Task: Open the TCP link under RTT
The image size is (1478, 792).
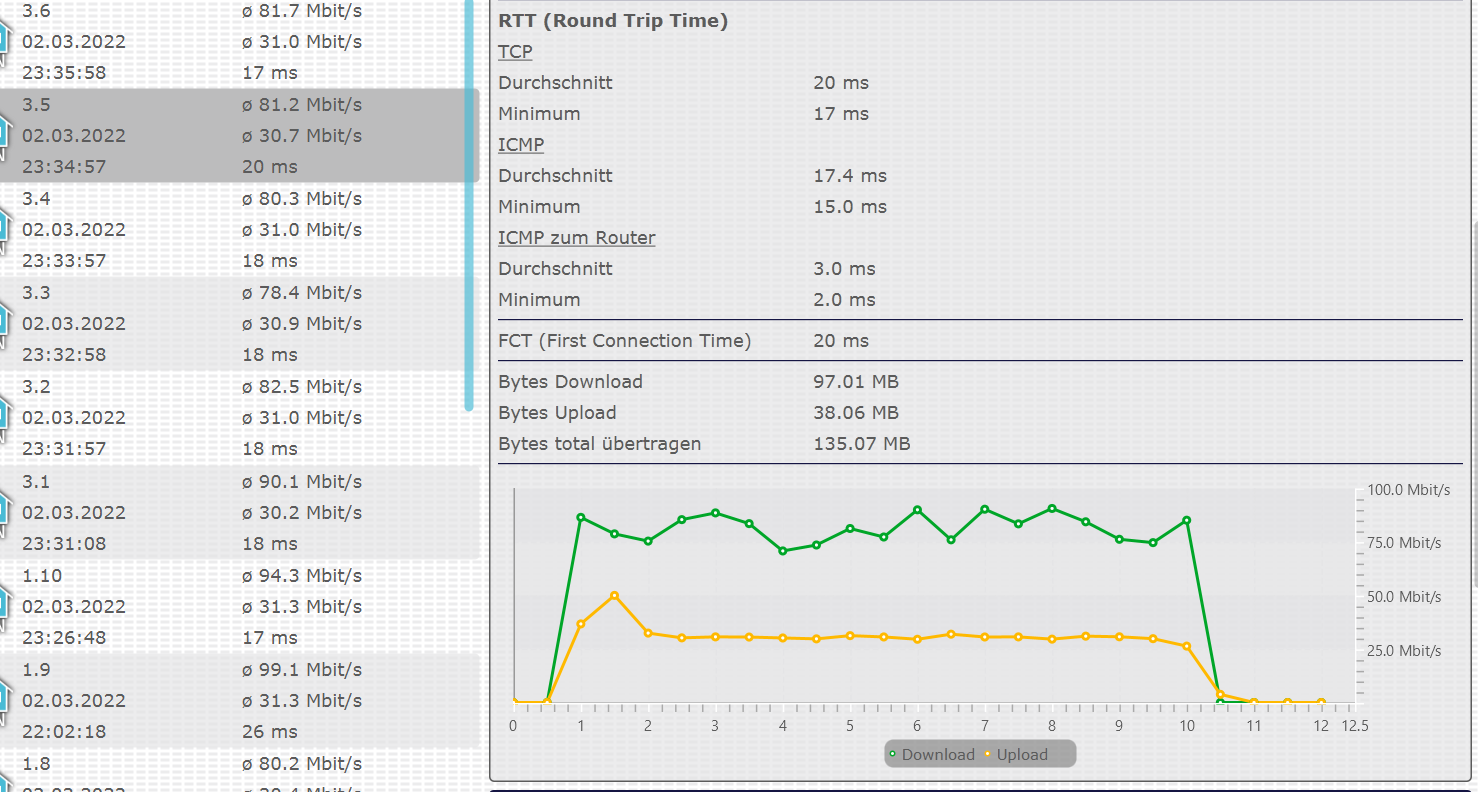Action: tap(515, 52)
